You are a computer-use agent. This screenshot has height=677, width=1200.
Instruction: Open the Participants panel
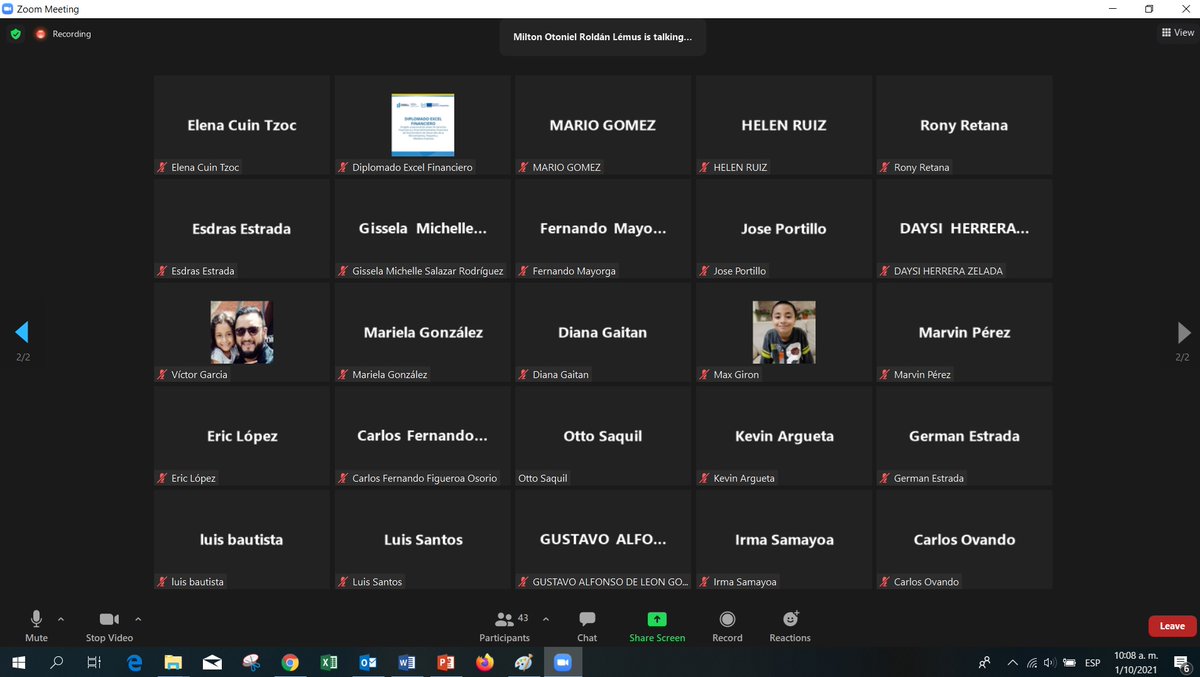coord(505,625)
